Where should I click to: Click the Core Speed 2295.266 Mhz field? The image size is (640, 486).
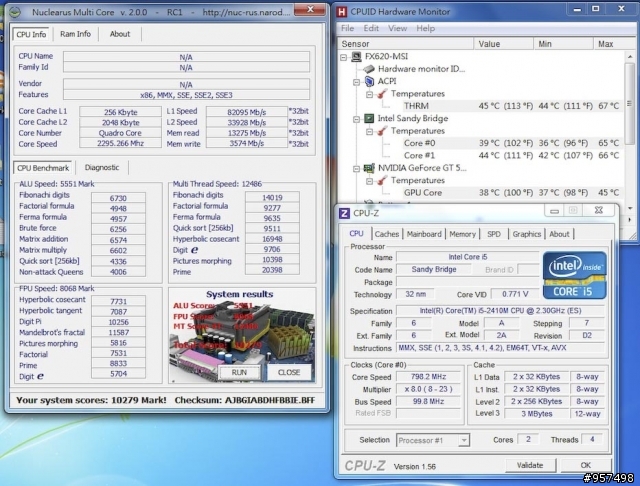pos(120,144)
